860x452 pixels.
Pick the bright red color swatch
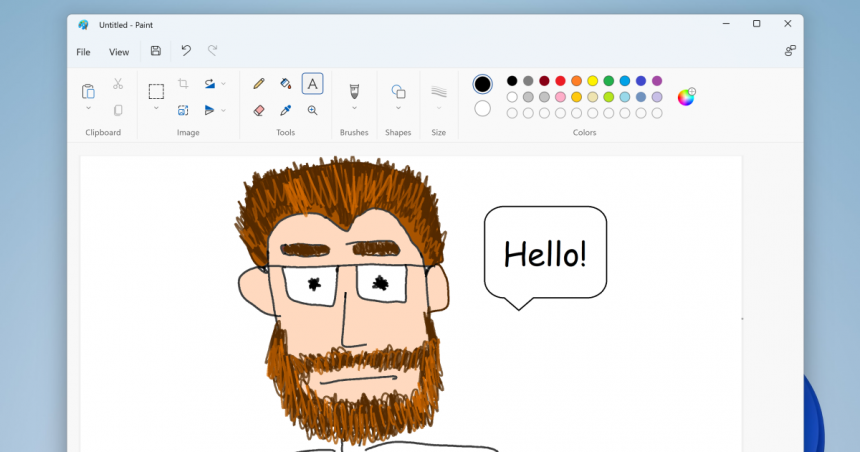point(560,81)
